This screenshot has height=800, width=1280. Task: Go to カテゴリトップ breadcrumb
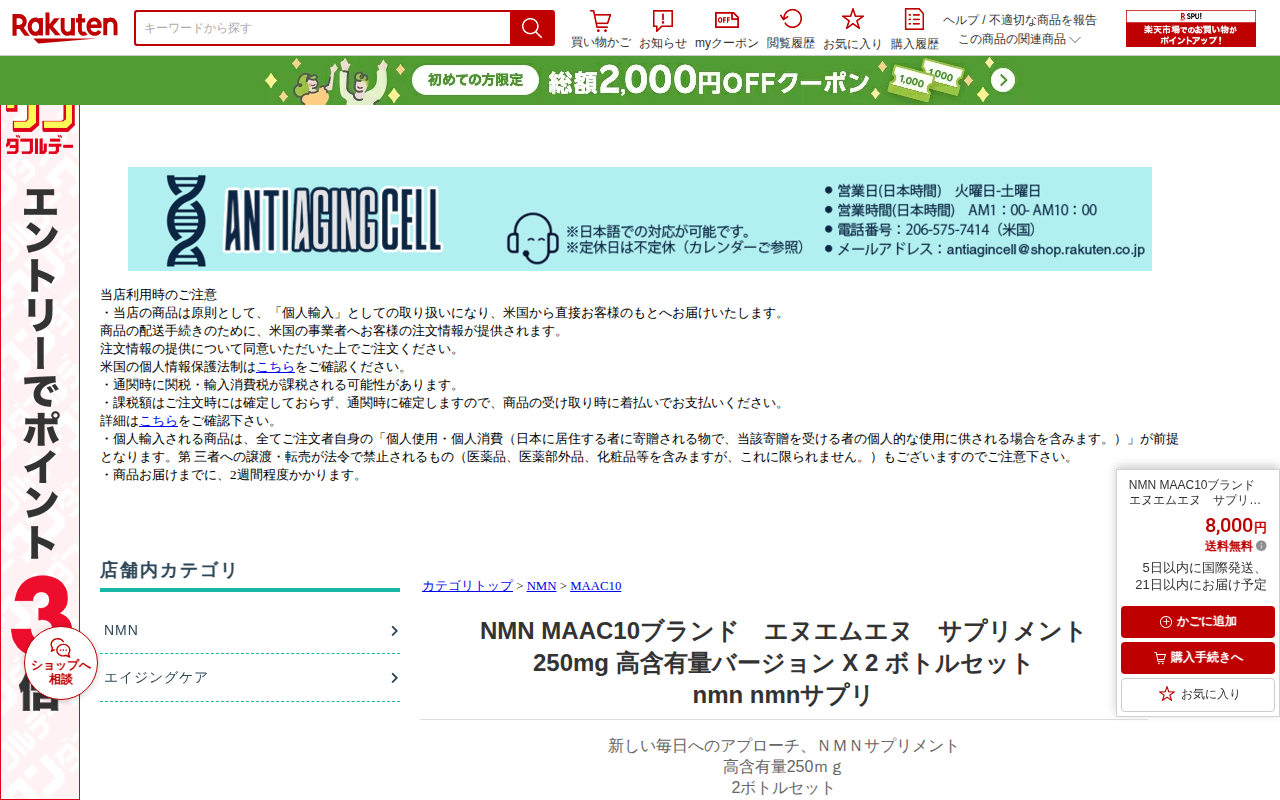[x=467, y=586]
